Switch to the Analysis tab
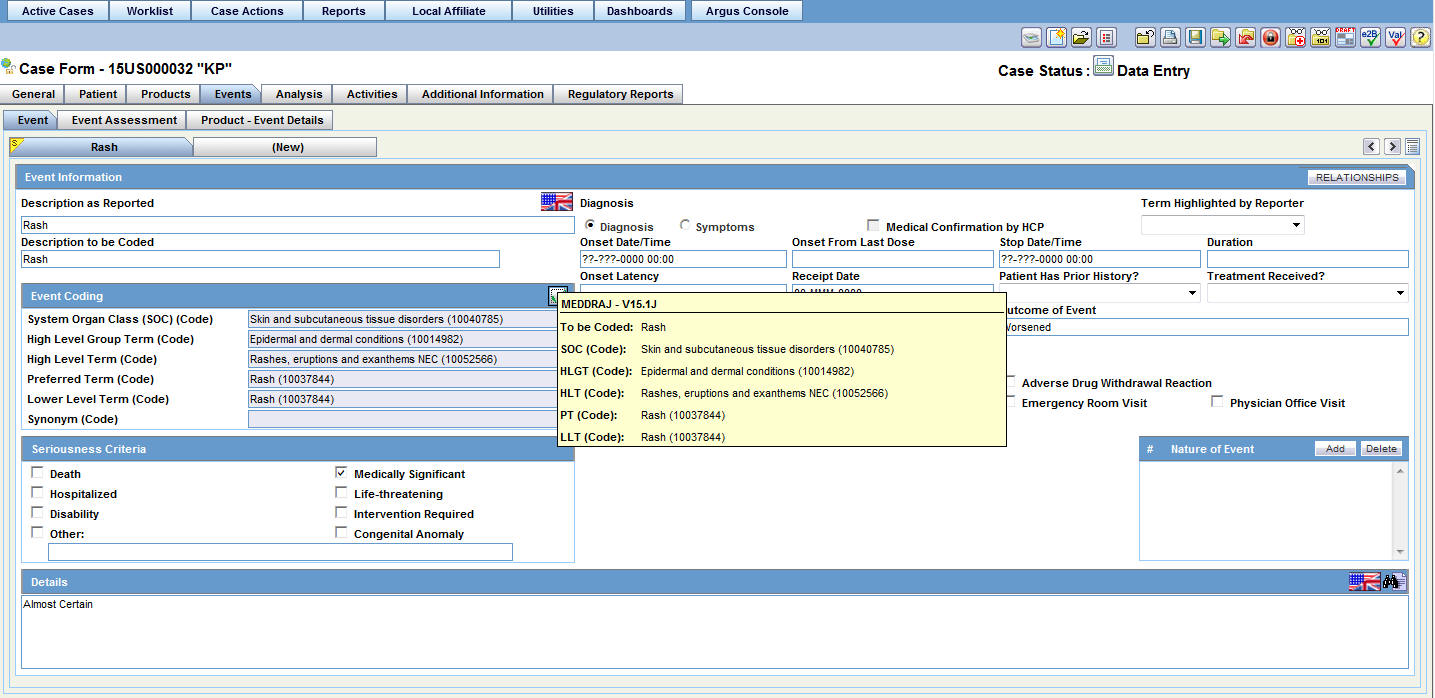Image resolution: width=1435 pixels, height=698 pixels. (x=299, y=94)
